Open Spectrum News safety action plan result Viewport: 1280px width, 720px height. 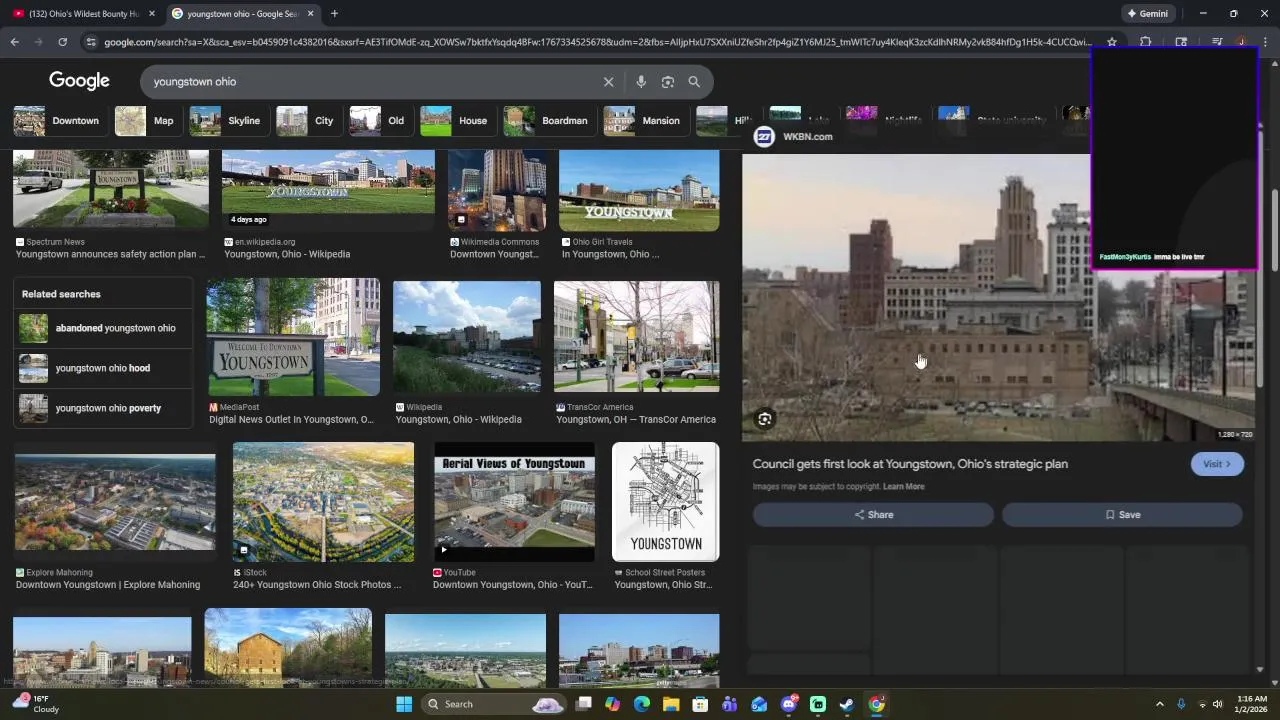coord(110,254)
